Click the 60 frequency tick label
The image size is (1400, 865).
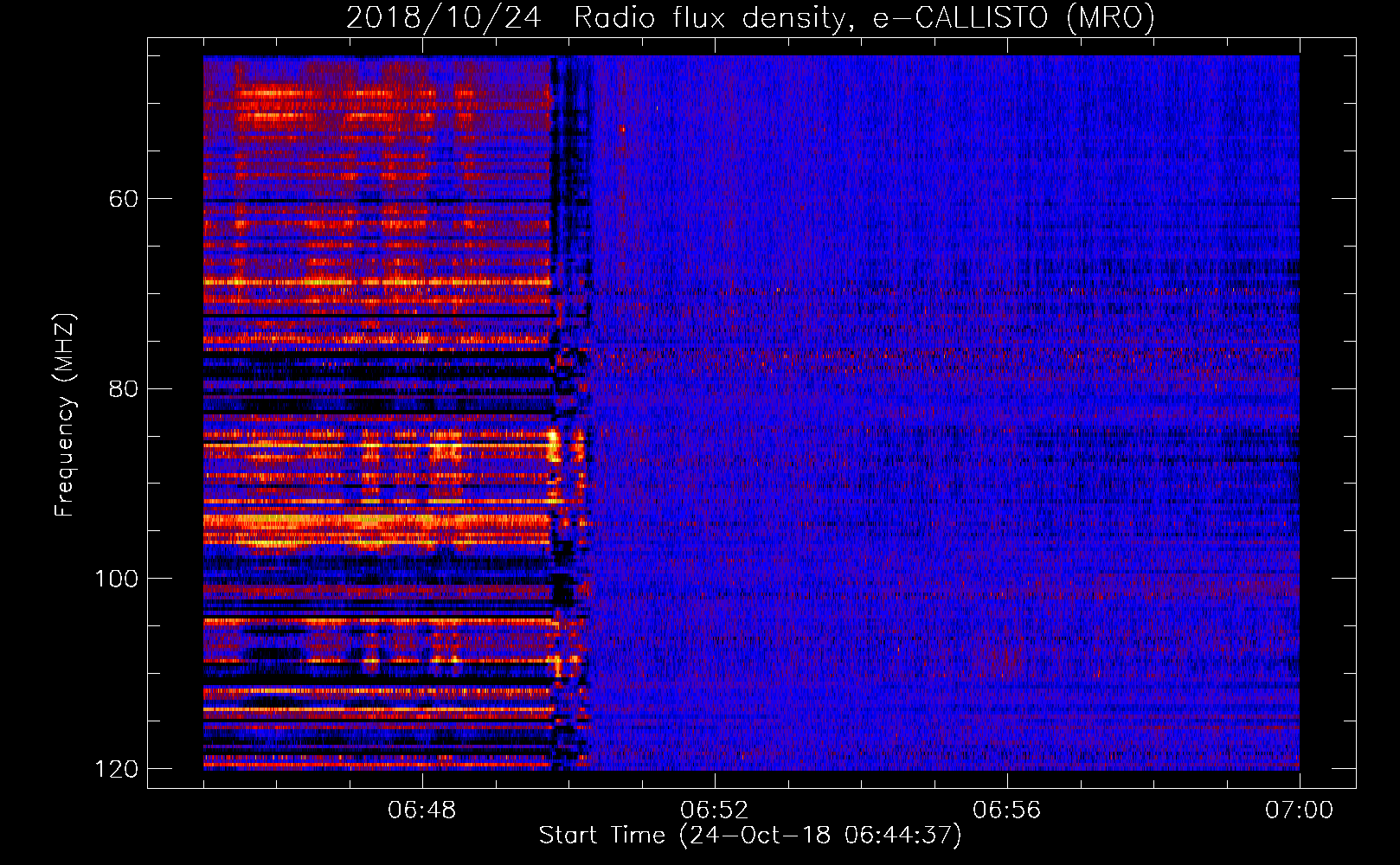pos(124,199)
